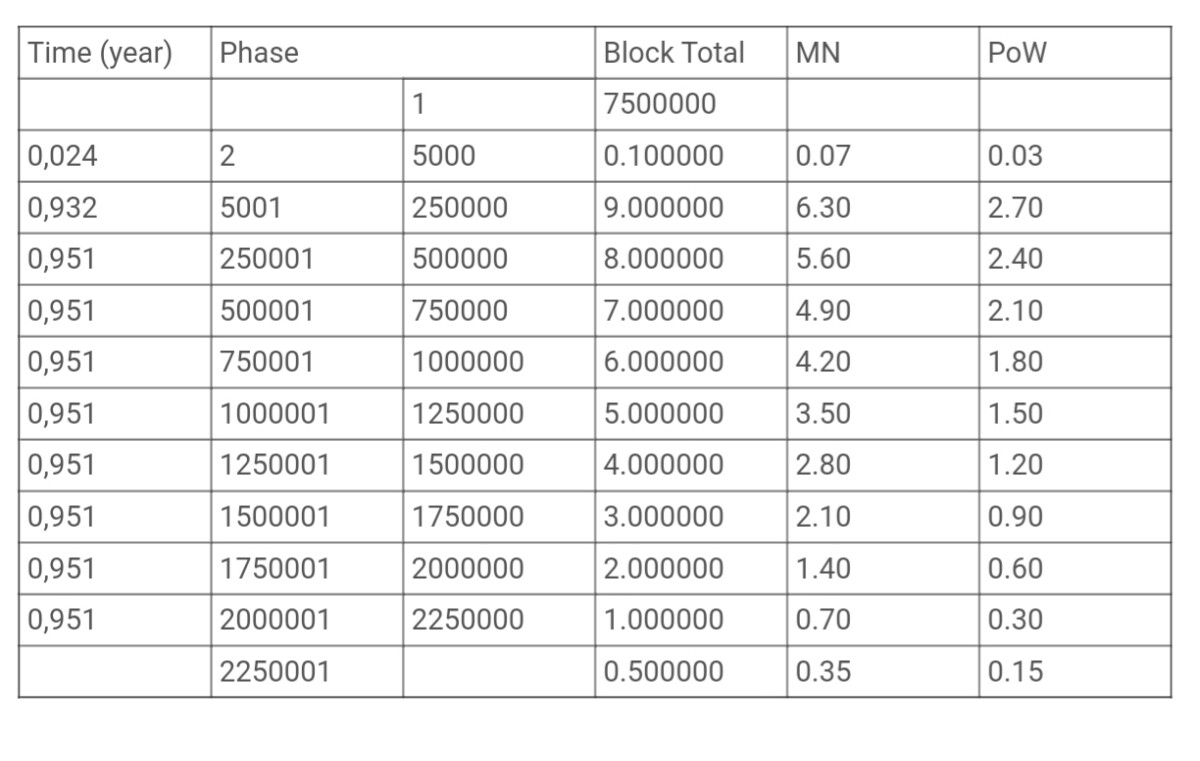Select the MN column header
Screen dimensions: 1200x761
883,53
